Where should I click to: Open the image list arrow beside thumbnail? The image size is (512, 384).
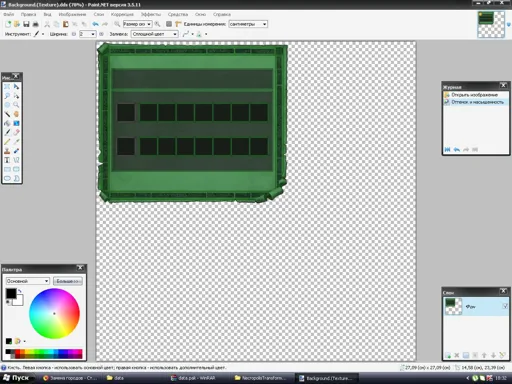click(x=508, y=24)
